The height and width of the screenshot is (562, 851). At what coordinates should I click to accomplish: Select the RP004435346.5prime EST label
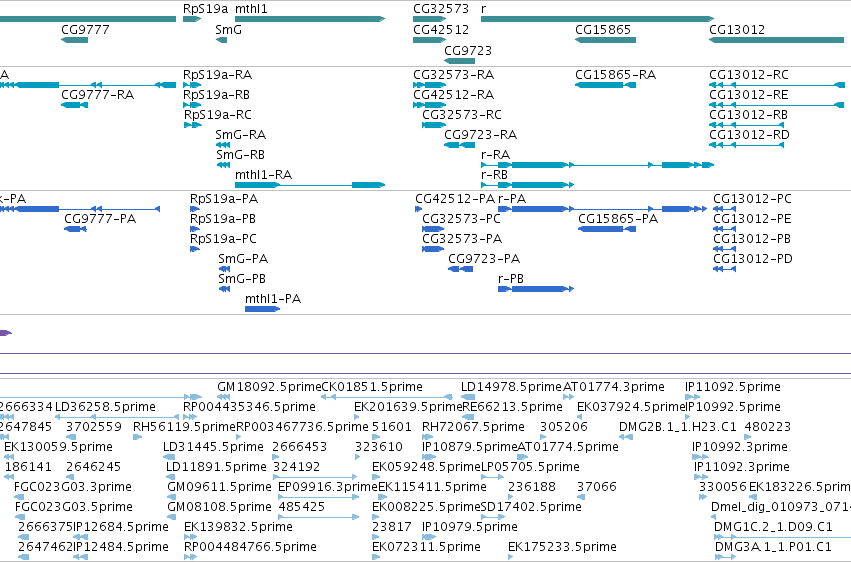point(249,407)
